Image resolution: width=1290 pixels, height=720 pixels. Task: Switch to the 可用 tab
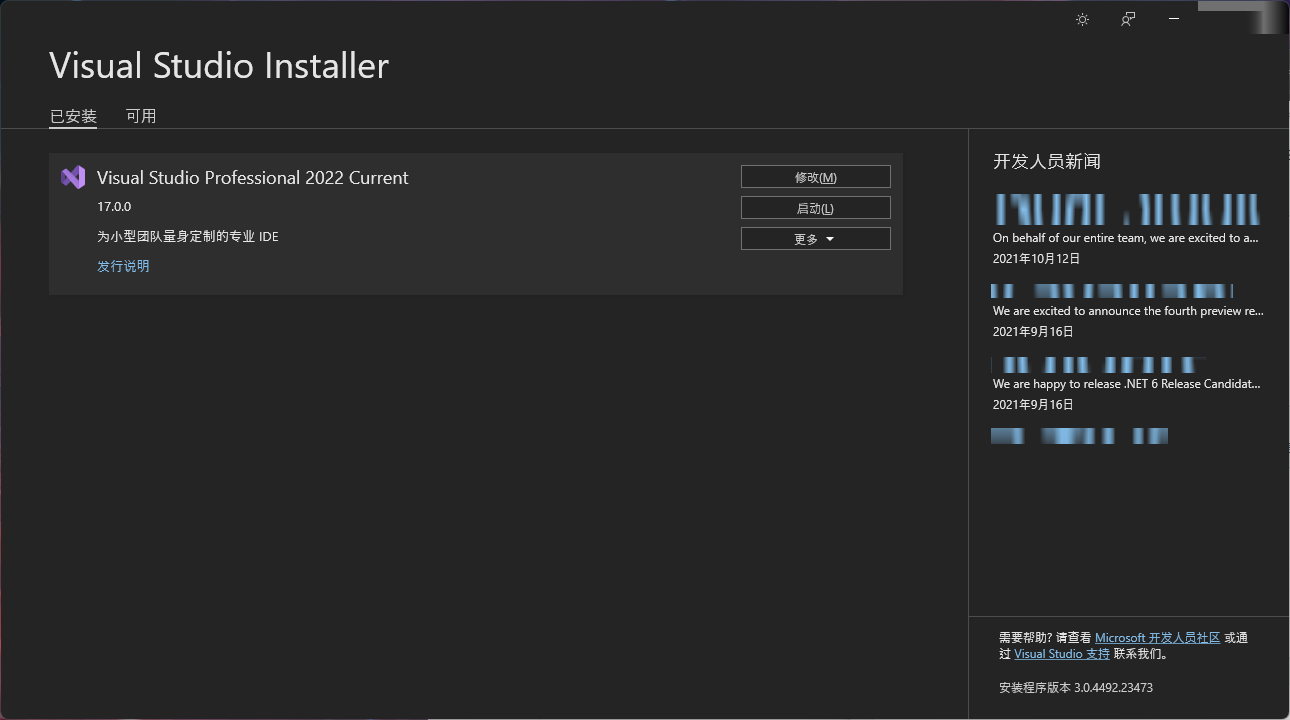[x=141, y=116]
